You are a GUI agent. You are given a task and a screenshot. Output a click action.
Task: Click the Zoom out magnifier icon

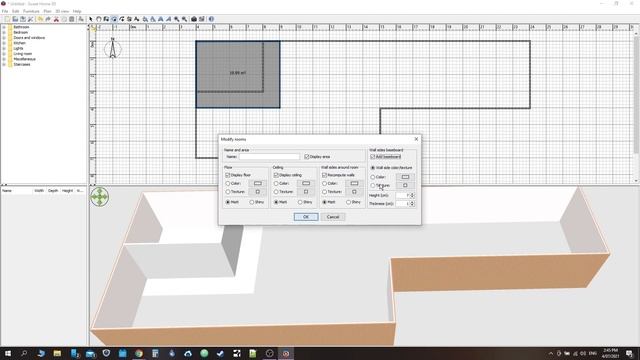point(184,19)
